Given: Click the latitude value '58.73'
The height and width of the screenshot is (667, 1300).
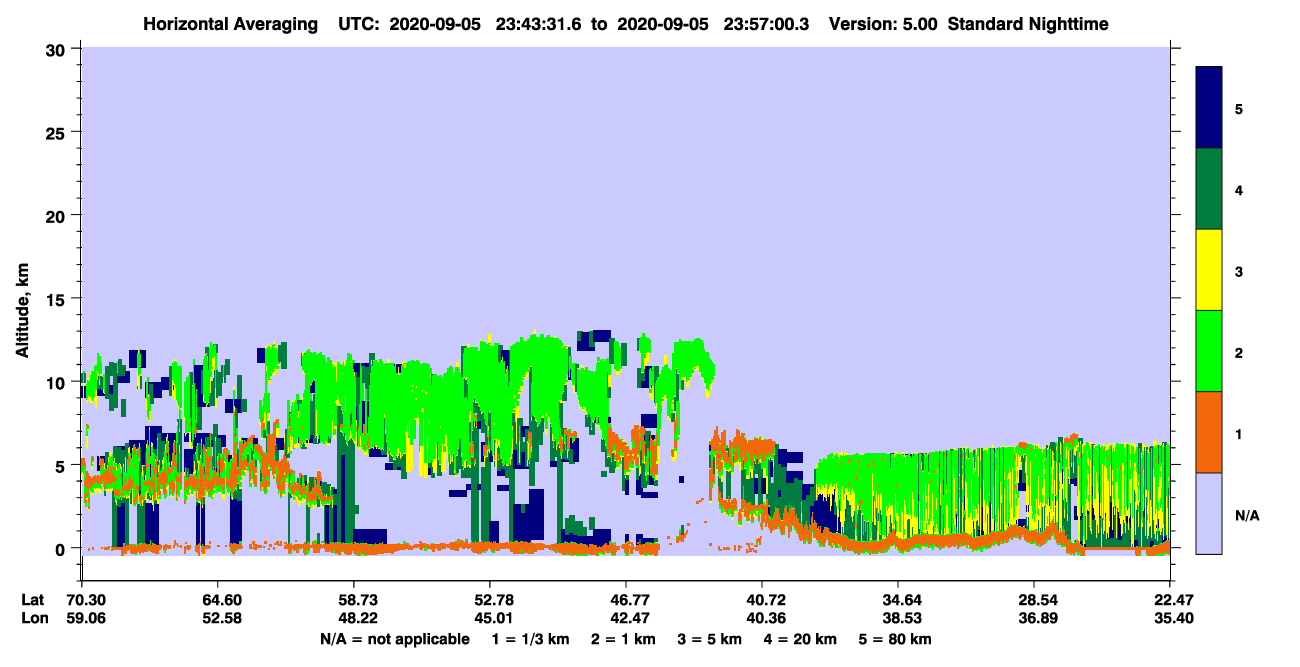Looking at the screenshot, I should [x=354, y=600].
